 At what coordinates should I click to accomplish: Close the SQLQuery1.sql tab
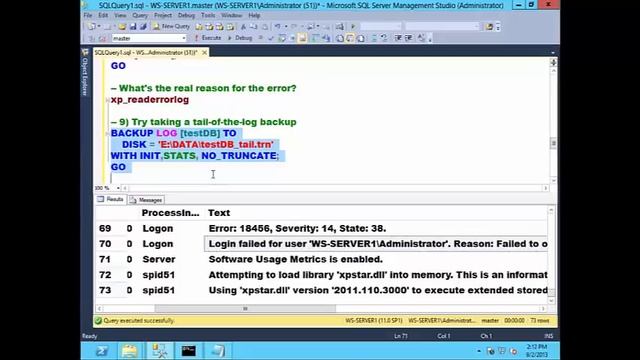[x=204, y=53]
